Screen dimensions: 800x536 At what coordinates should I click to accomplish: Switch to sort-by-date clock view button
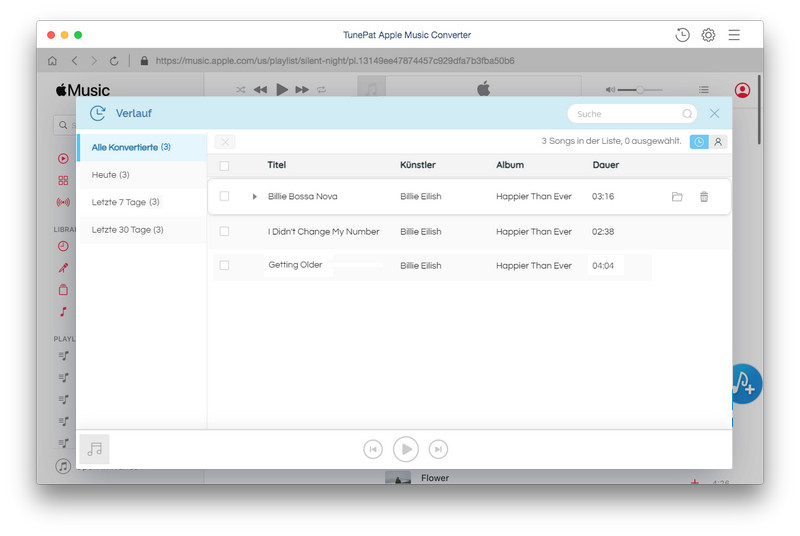699,142
